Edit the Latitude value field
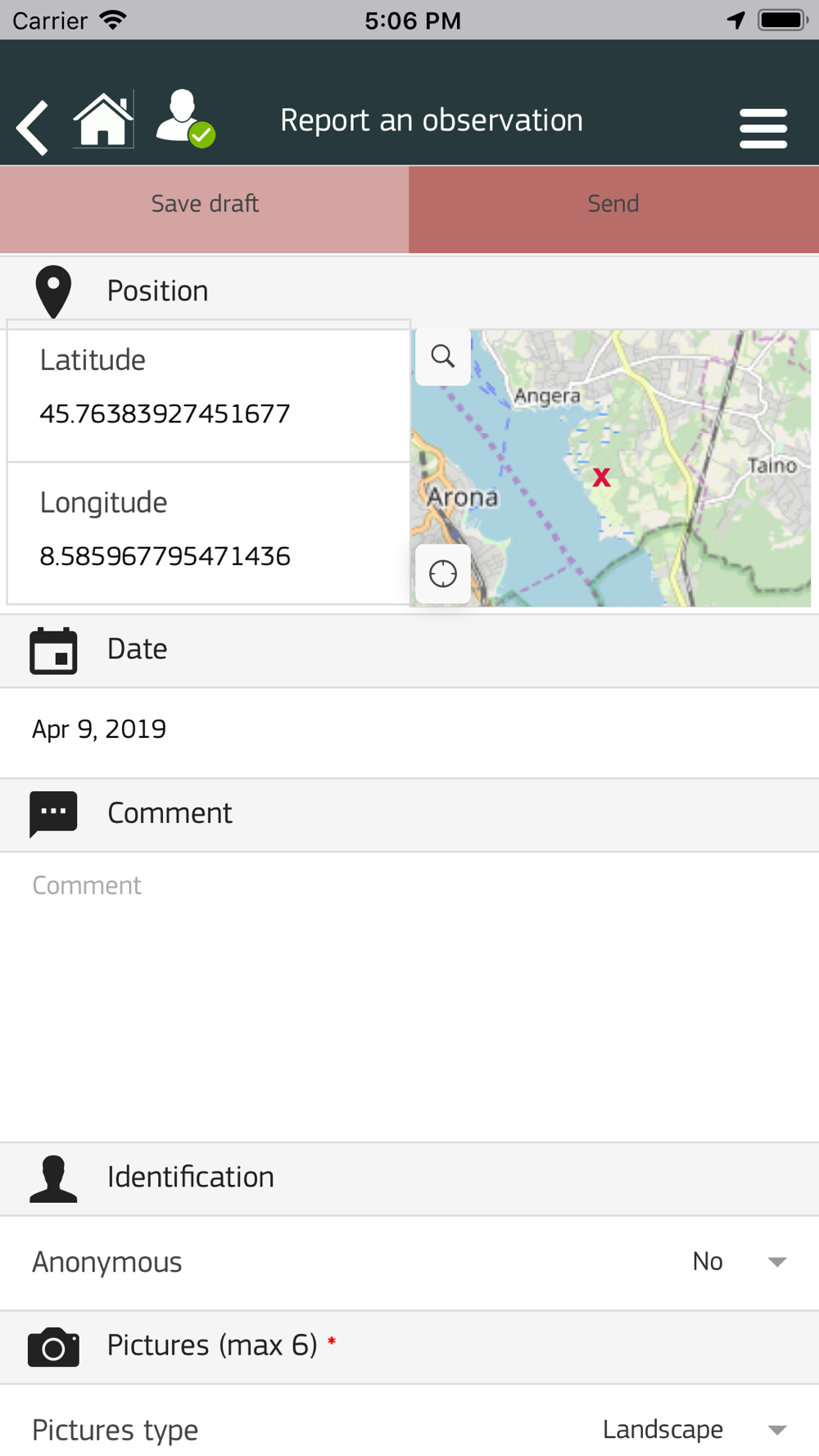The width and height of the screenshot is (819, 1456). click(165, 414)
